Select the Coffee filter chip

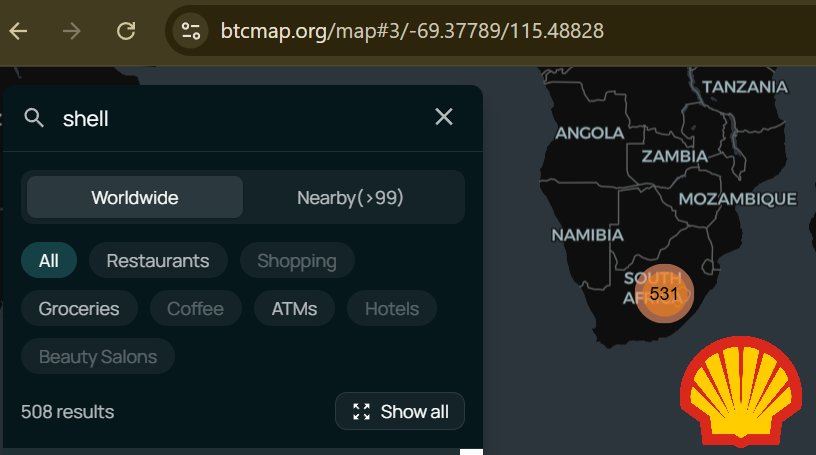tap(195, 309)
